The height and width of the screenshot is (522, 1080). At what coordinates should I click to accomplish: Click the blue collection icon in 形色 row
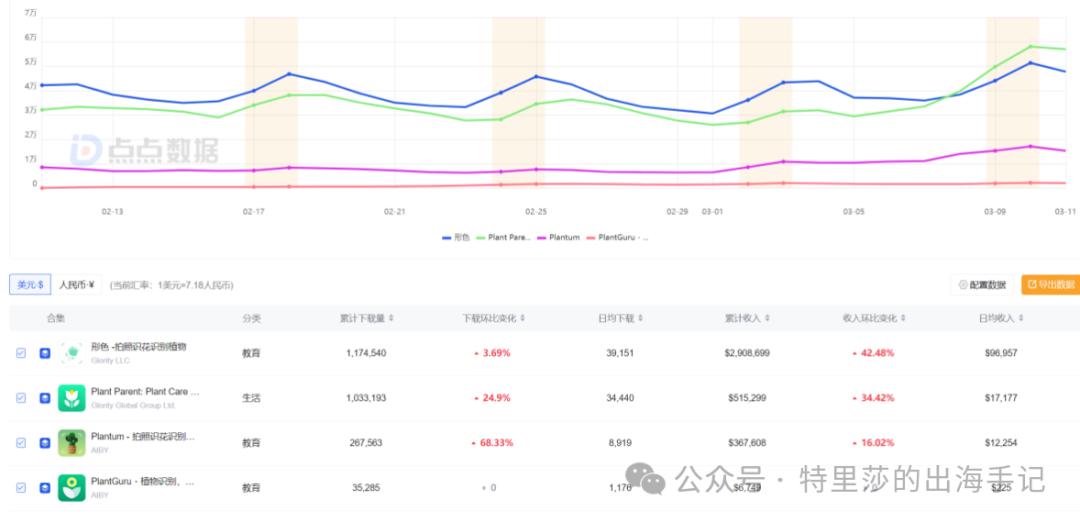point(45,353)
